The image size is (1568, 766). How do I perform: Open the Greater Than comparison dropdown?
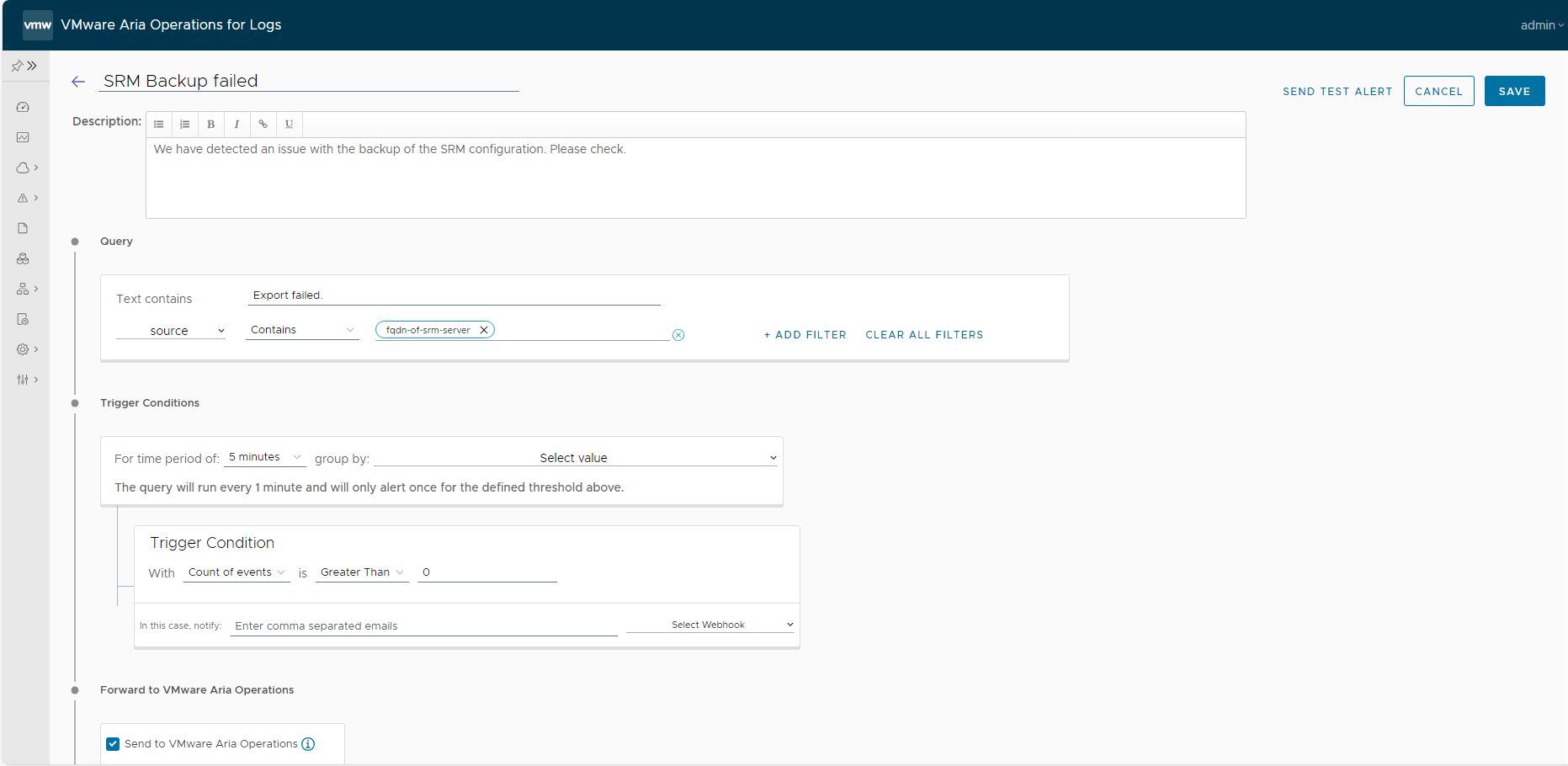tap(362, 572)
